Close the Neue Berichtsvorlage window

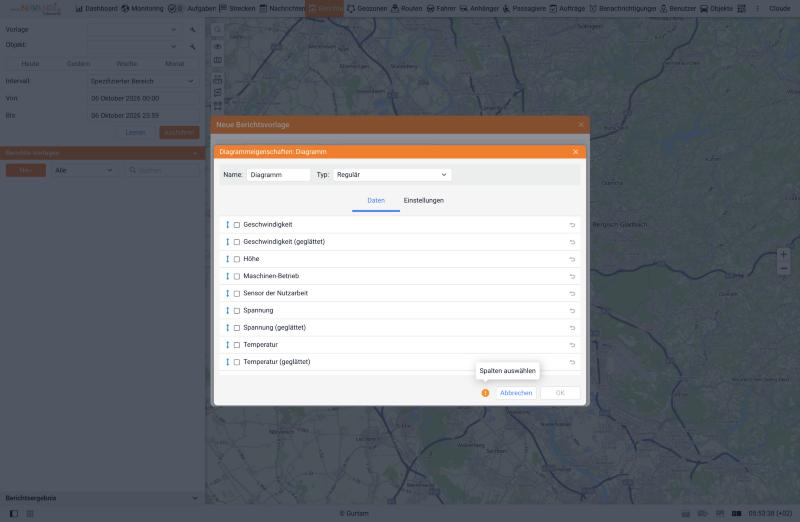coord(581,125)
